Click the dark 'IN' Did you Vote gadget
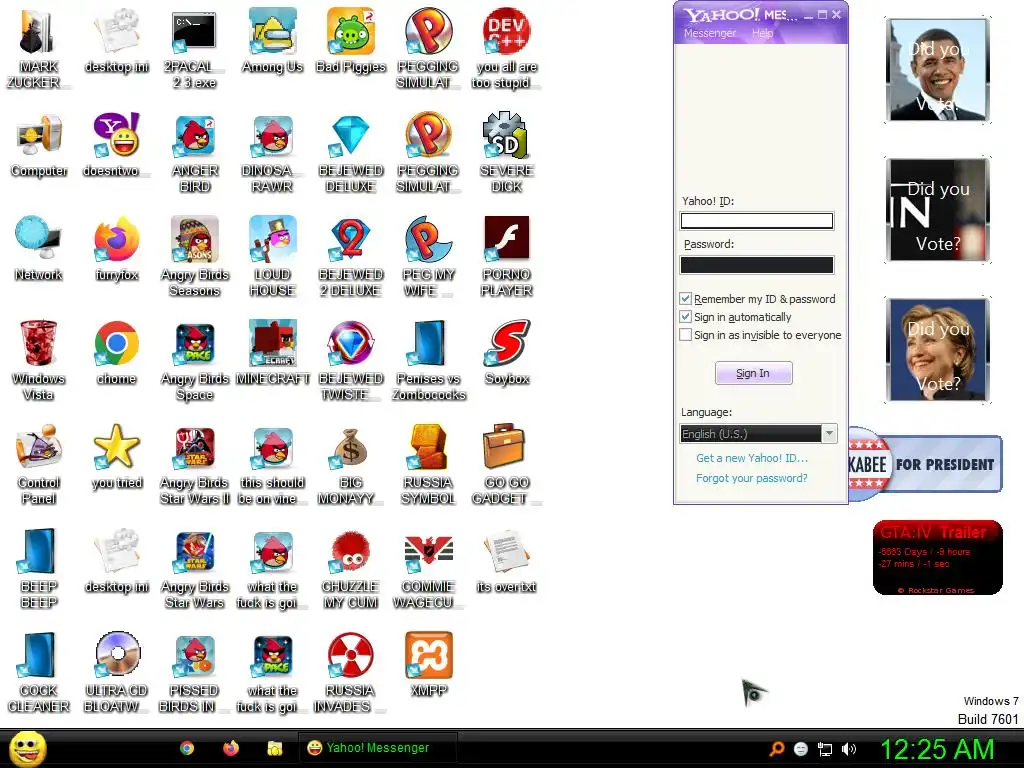Viewport: 1024px width, 768px height. pyautogui.click(x=938, y=210)
